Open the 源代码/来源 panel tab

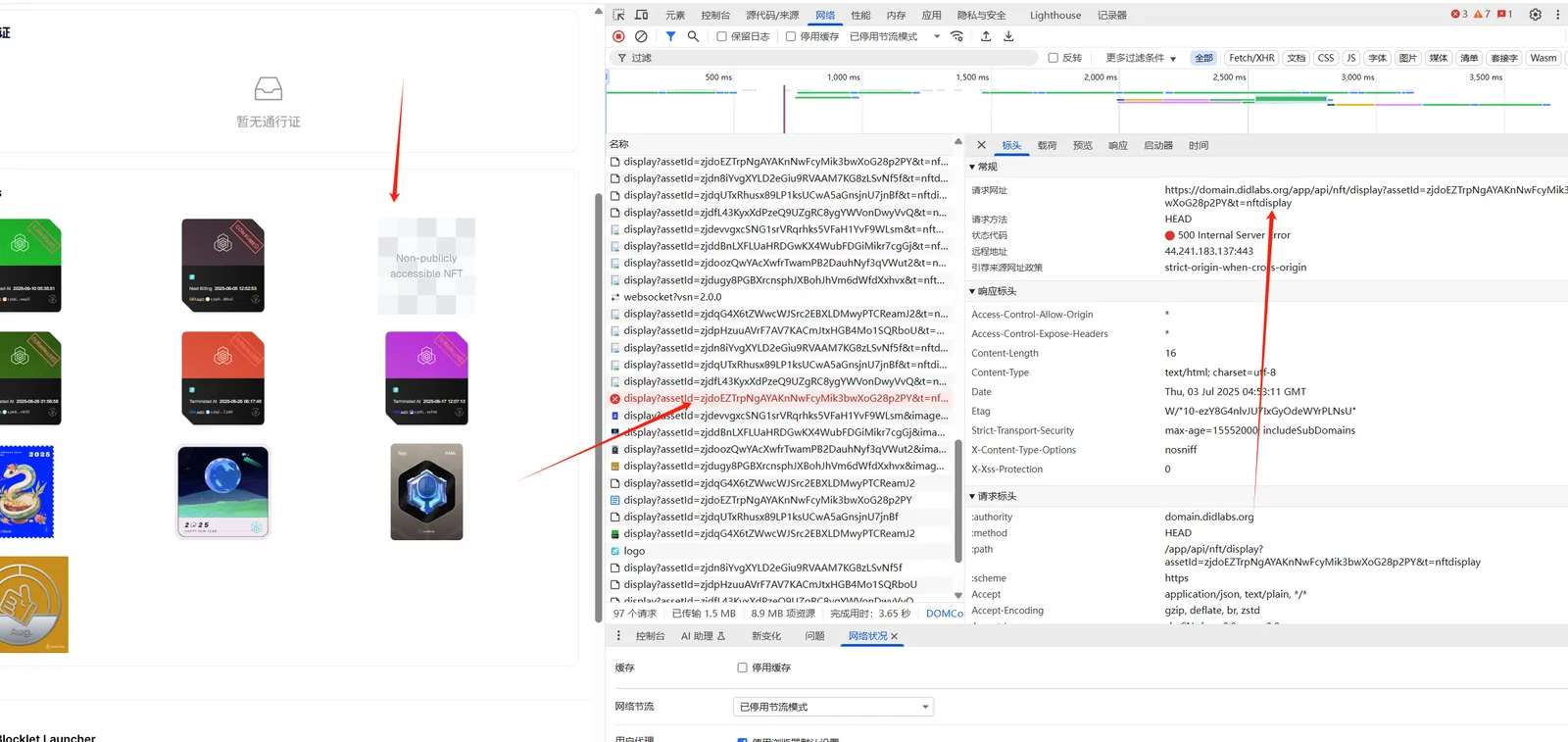tap(772, 15)
